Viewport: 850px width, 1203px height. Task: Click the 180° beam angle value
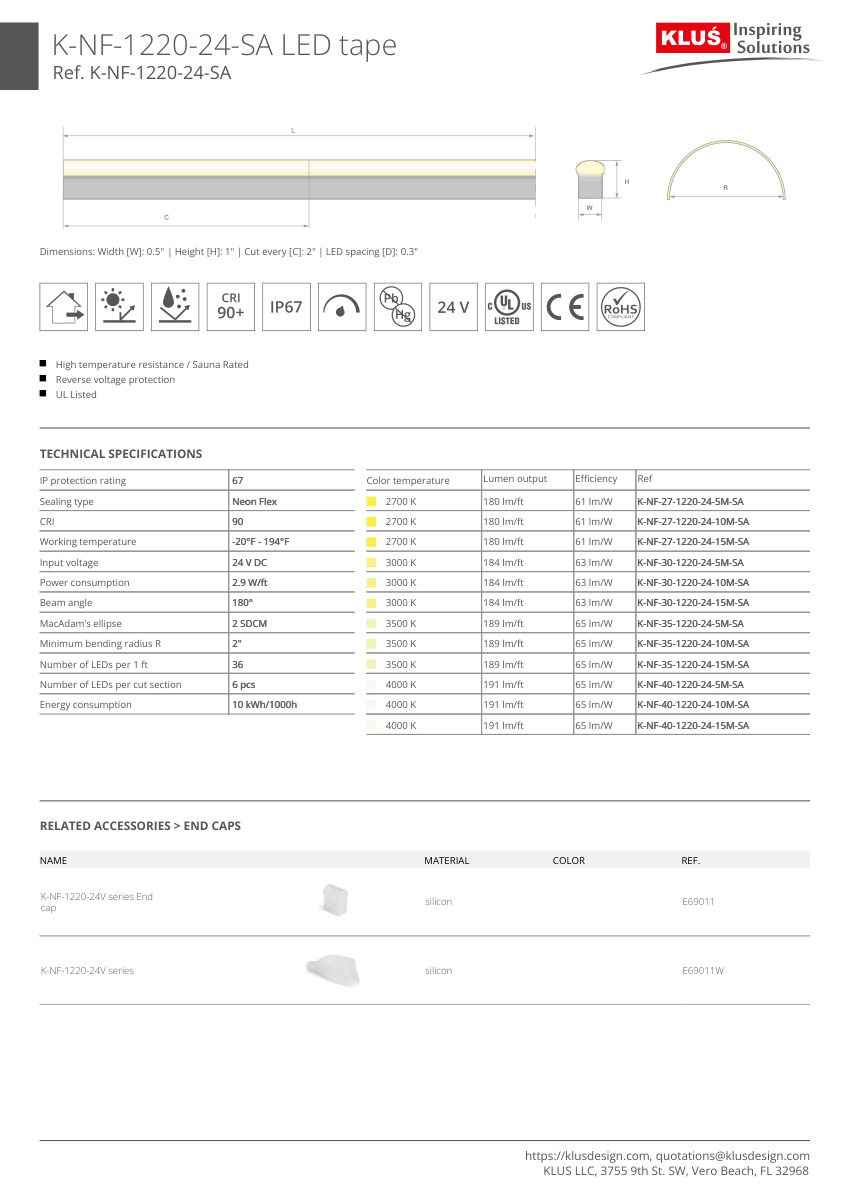[242, 603]
